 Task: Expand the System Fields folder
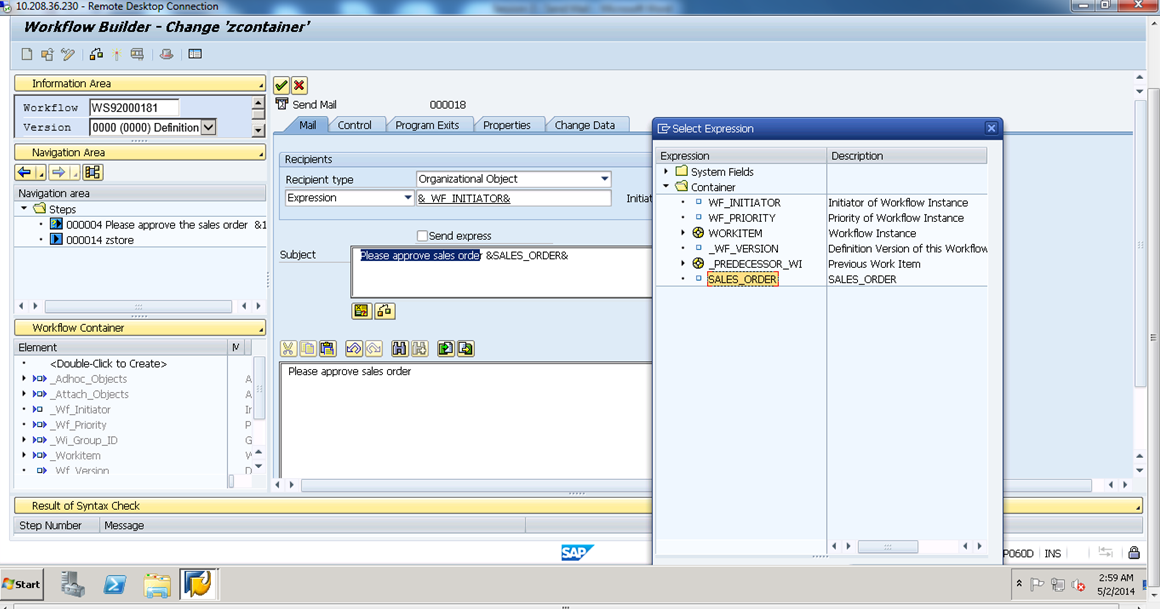(666, 171)
